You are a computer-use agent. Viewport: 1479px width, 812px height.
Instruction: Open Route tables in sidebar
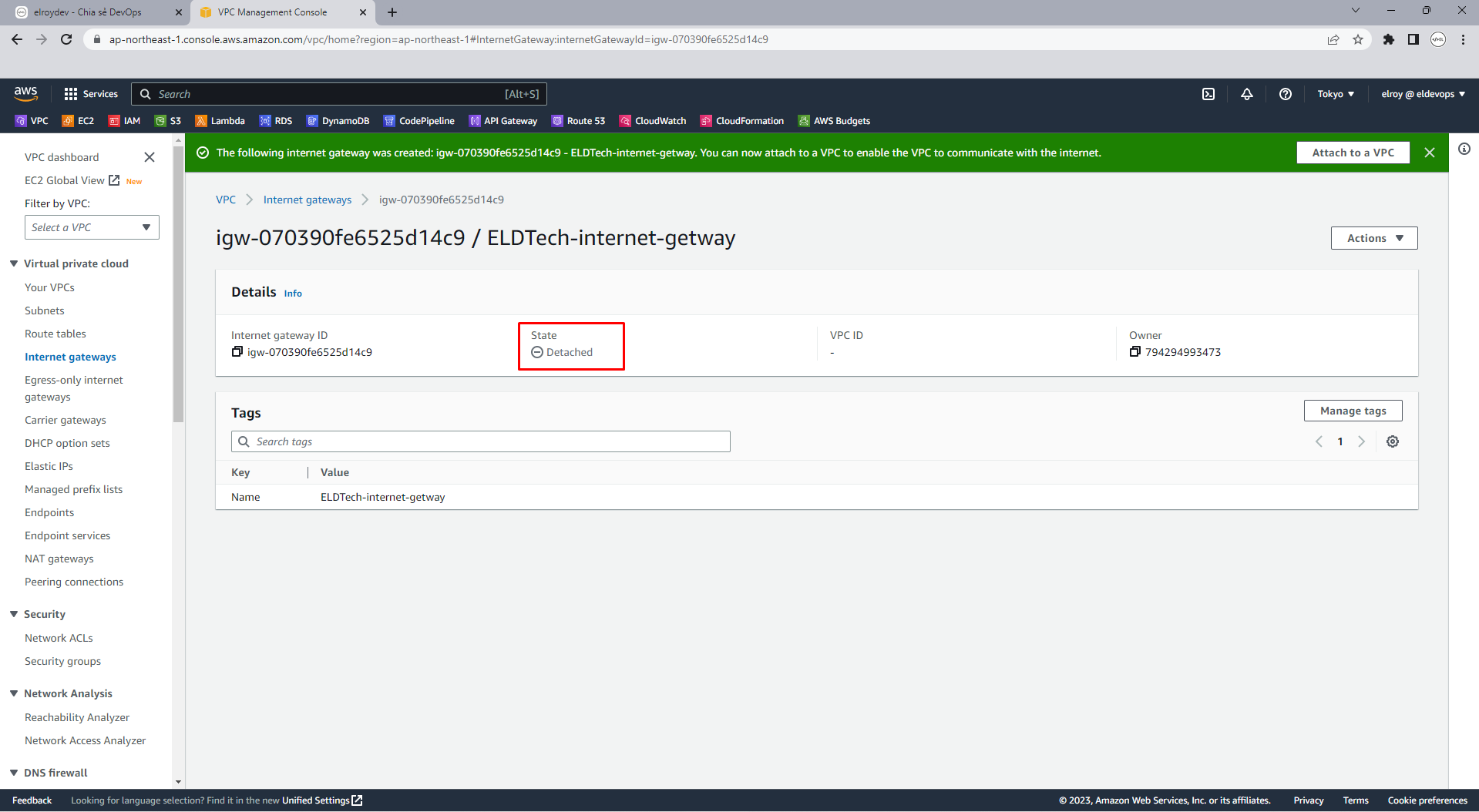click(x=55, y=334)
